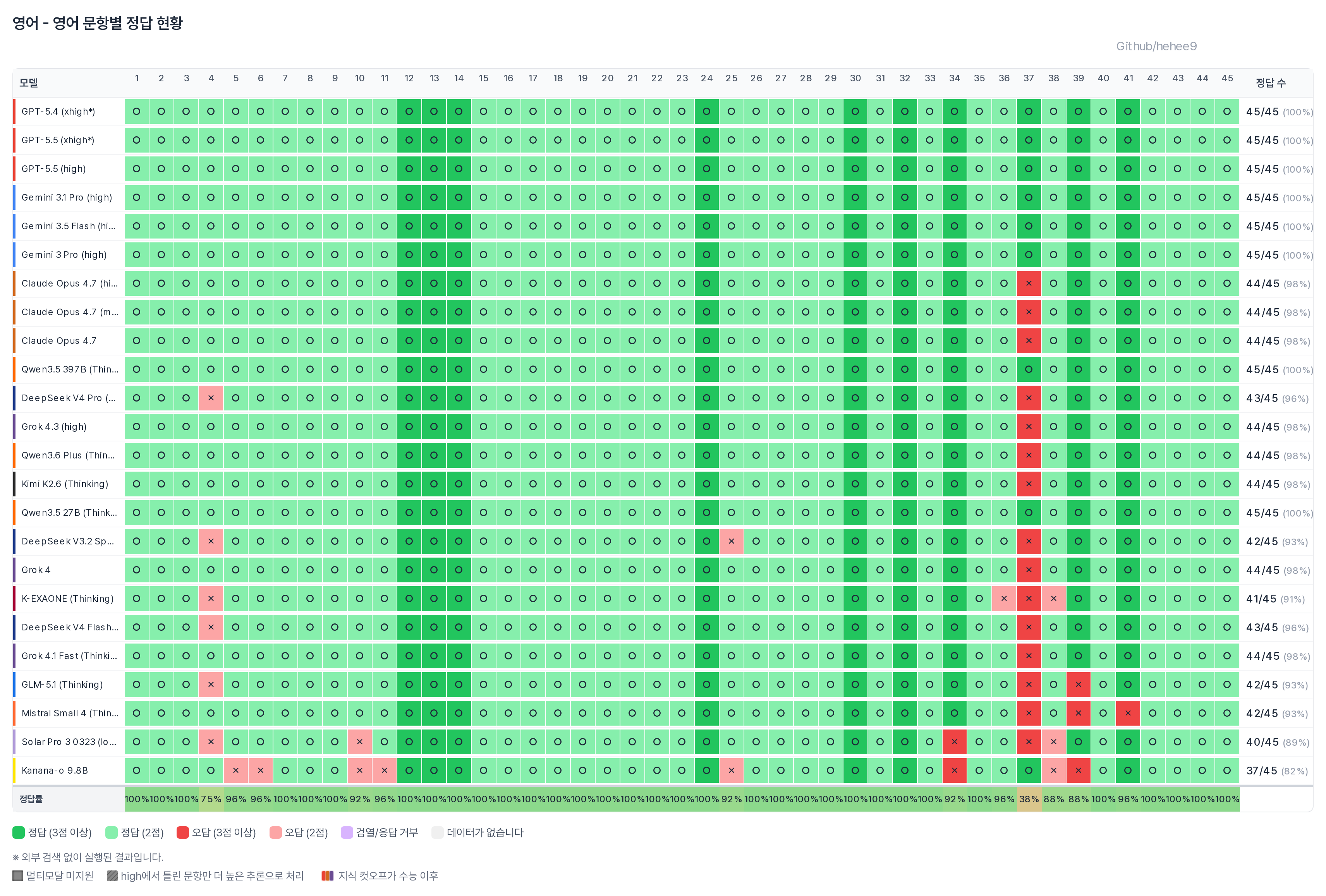Viewport: 1326px width, 896px height.
Task: Click the 외부 검색 없이 실행된 결과입니다 note
Action: tap(88, 857)
